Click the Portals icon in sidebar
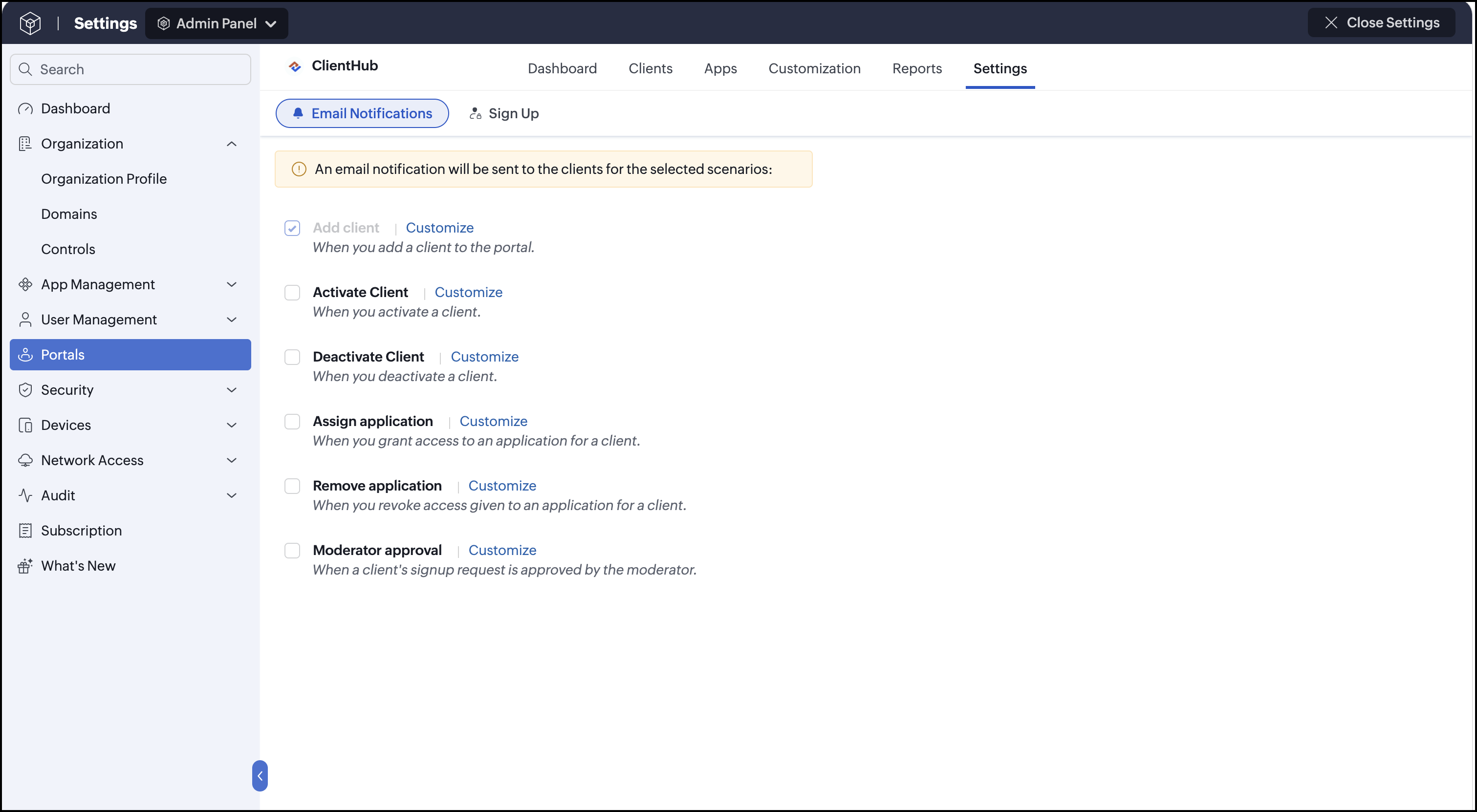Viewport: 1477px width, 812px height. click(x=25, y=355)
